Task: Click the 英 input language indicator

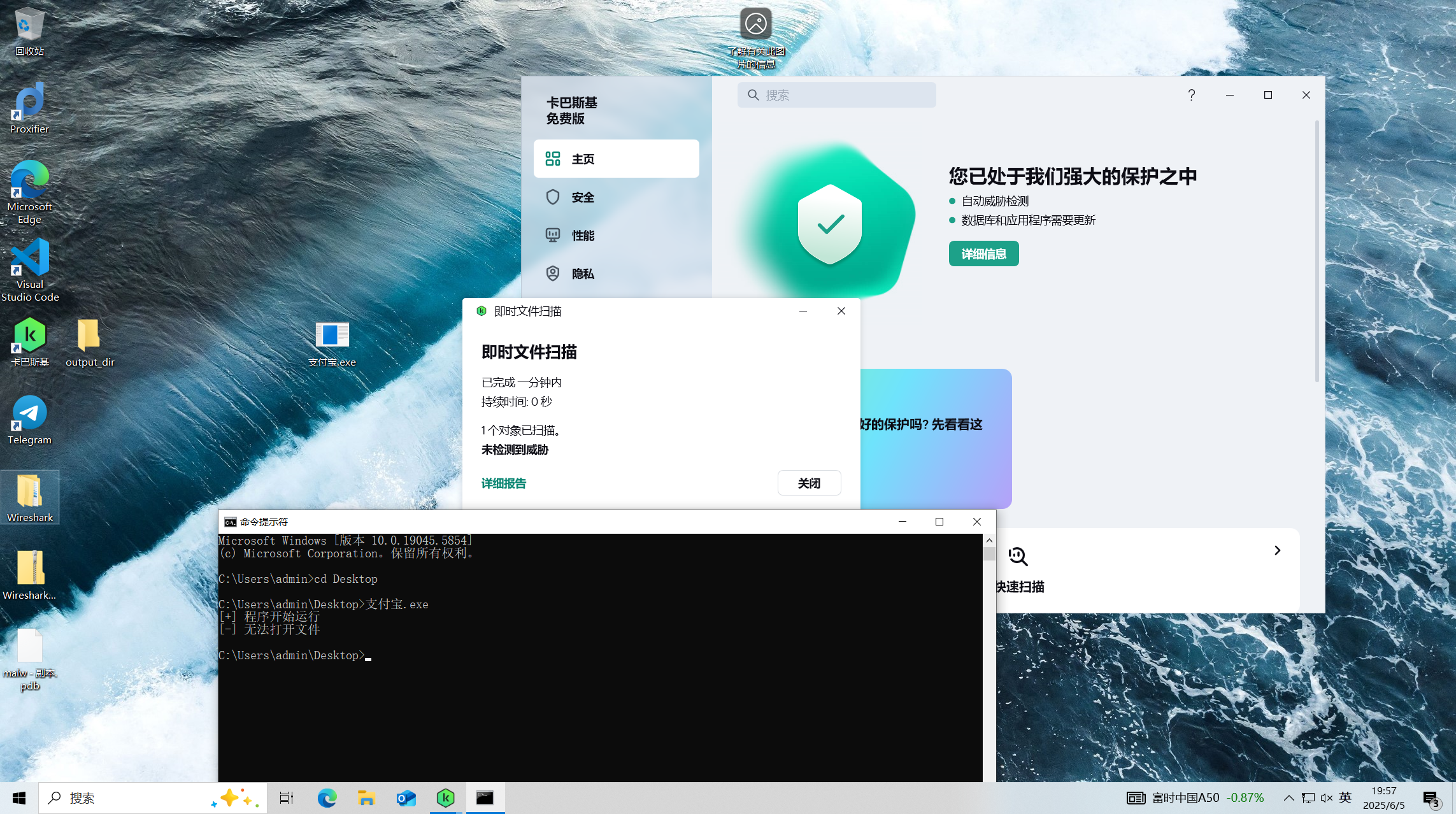Action: pos(1345,798)
